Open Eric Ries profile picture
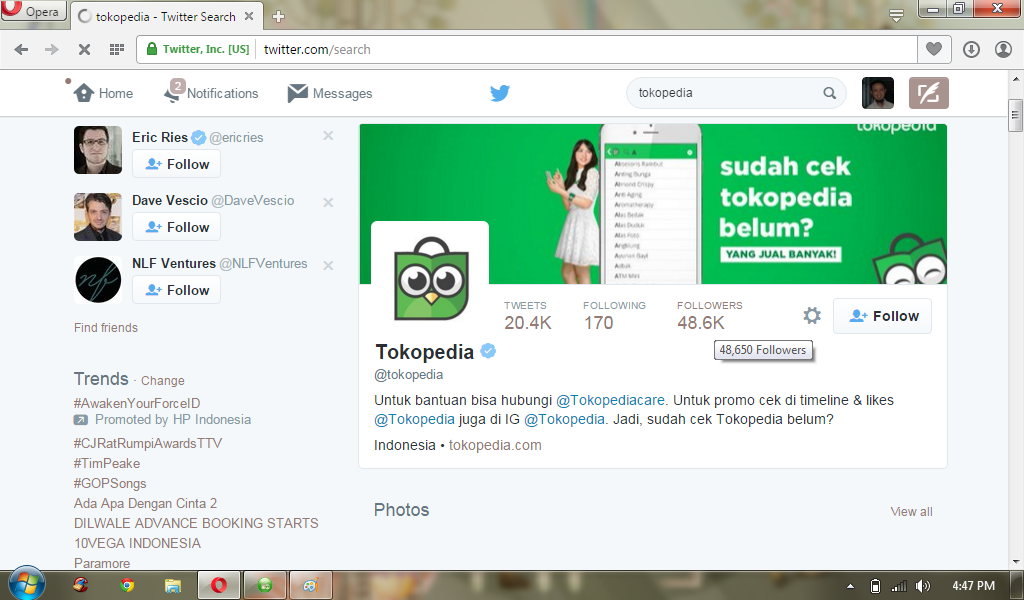The height and width of the screenshot is (600, 1024). tap(98, 150)
